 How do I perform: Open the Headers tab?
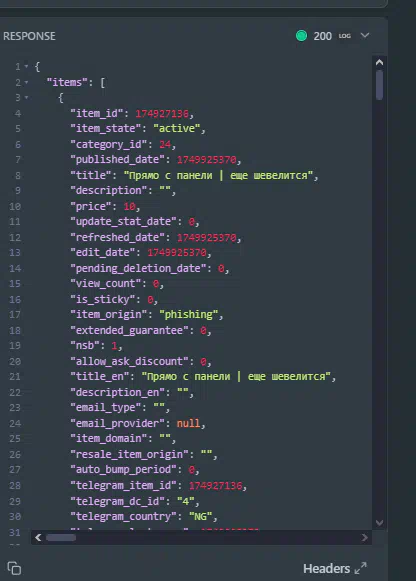(326, 568)
